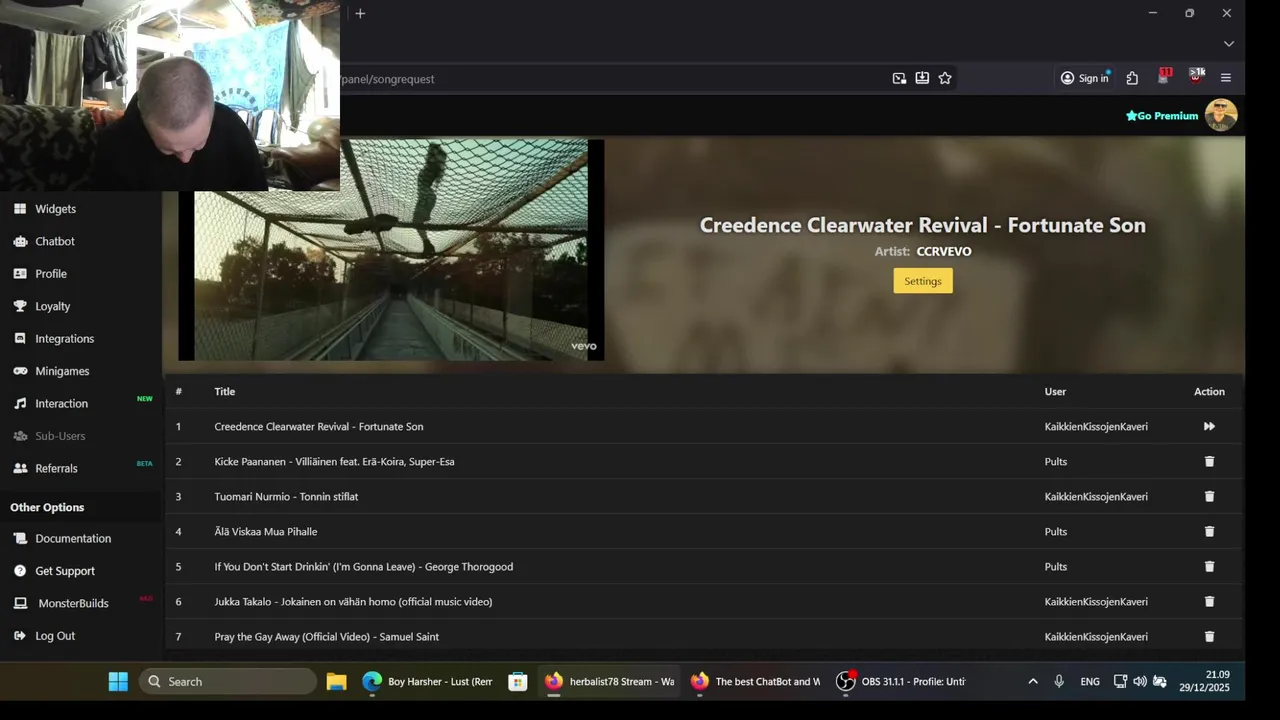The height and width of the screenshot is (720, 1280).
Task: Expand the list all tabs chevron
Action: coord(1229,44)
